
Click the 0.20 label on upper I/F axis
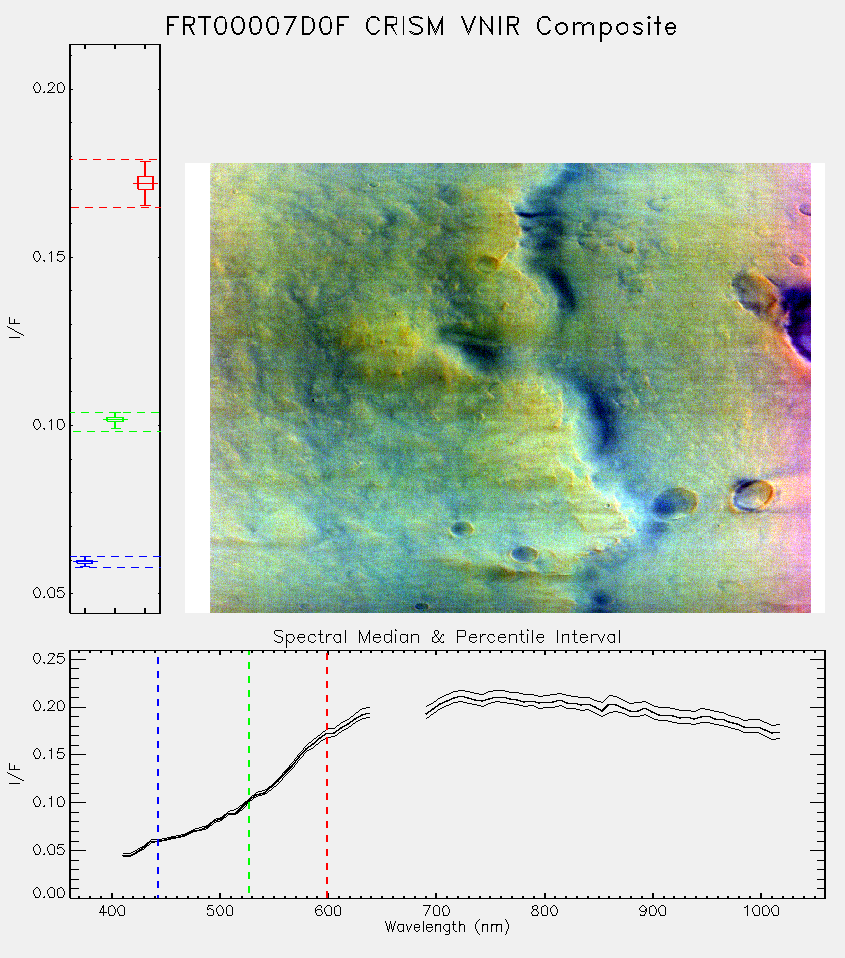[49, 88]
